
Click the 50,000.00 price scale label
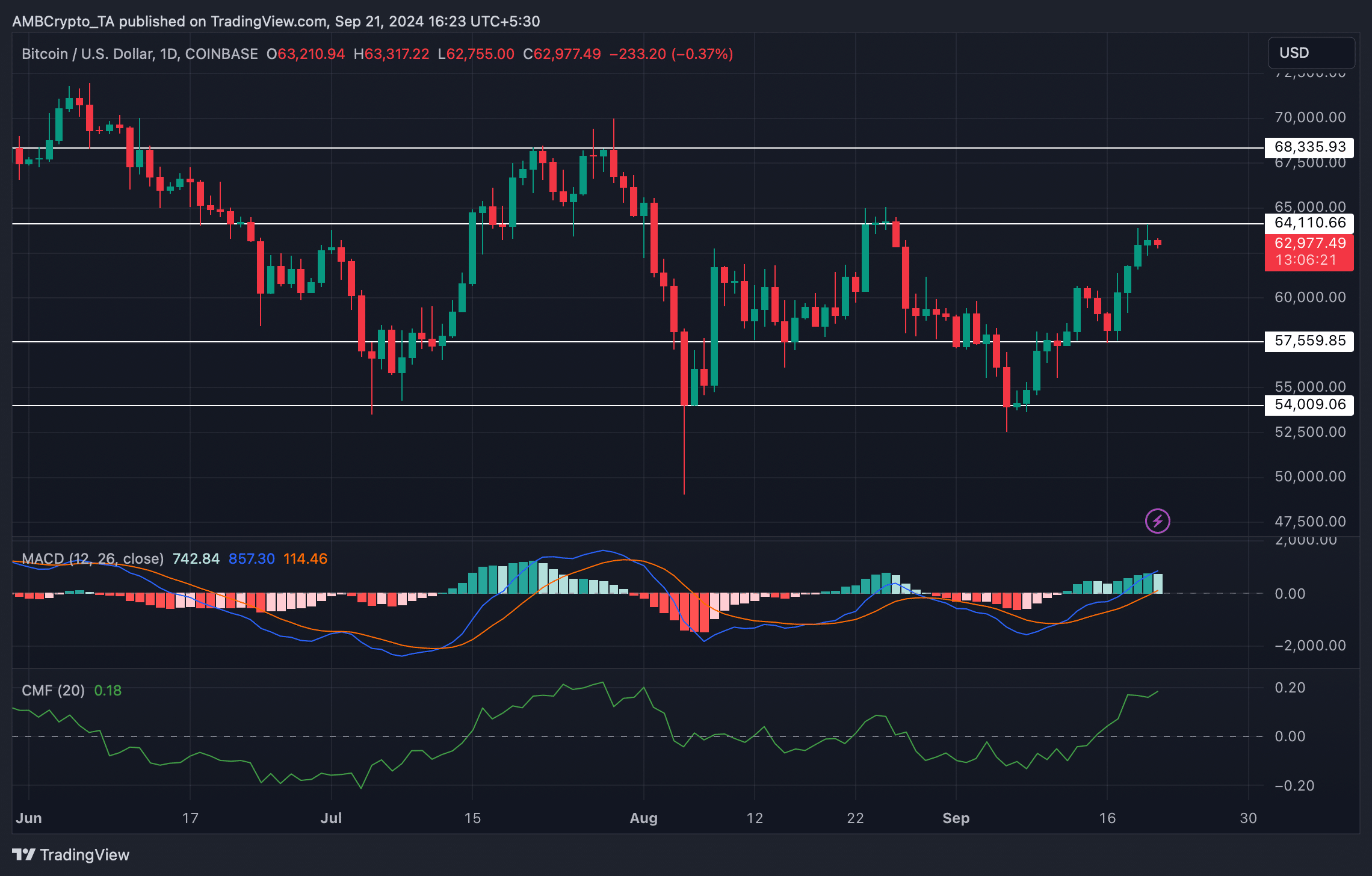(x=1310, y=477)
